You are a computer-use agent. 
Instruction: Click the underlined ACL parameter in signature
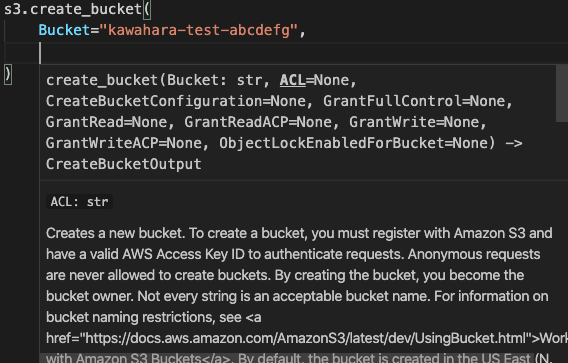[293, 80]
